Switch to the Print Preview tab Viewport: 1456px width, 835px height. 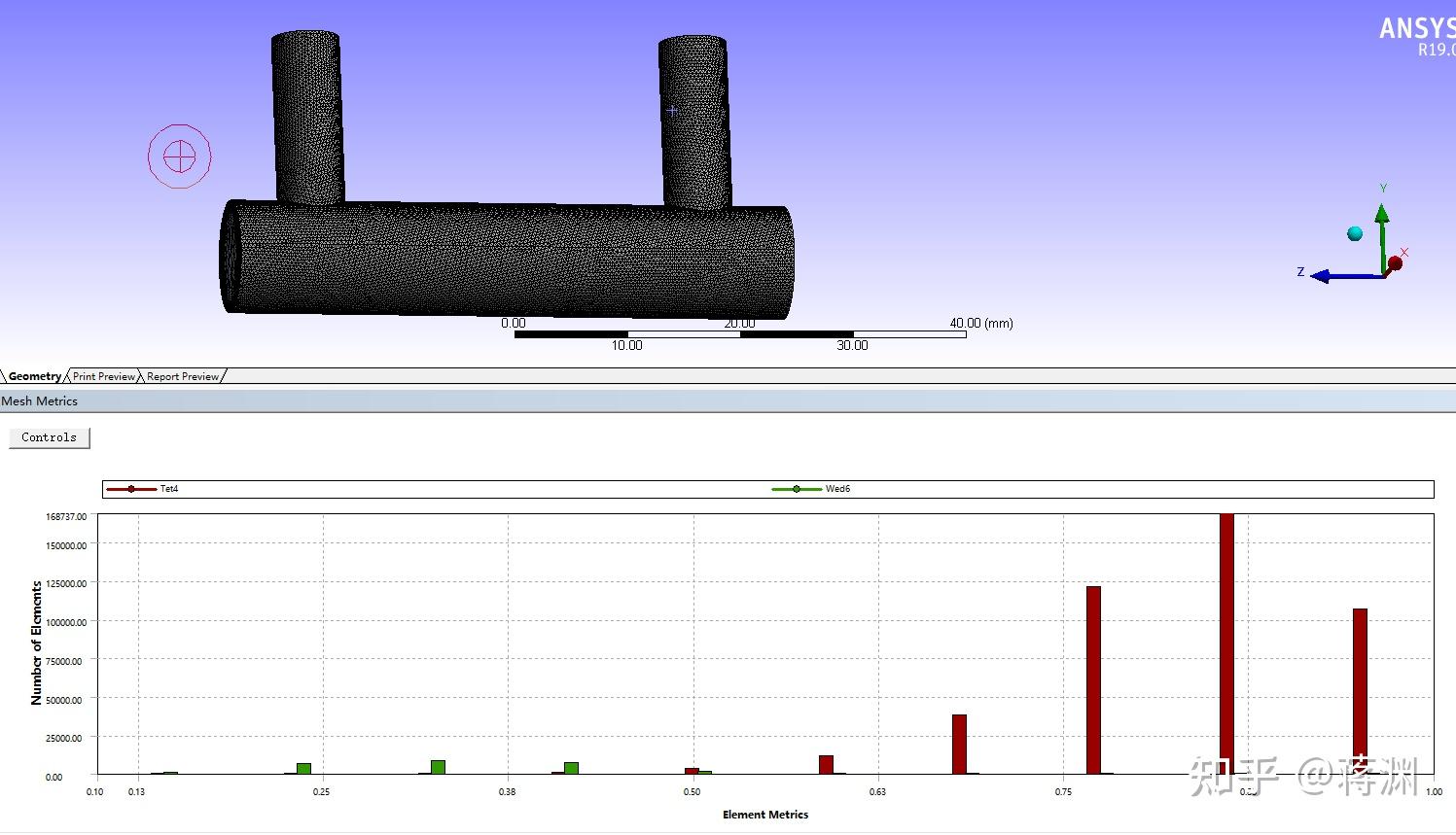tap(103, 376)
